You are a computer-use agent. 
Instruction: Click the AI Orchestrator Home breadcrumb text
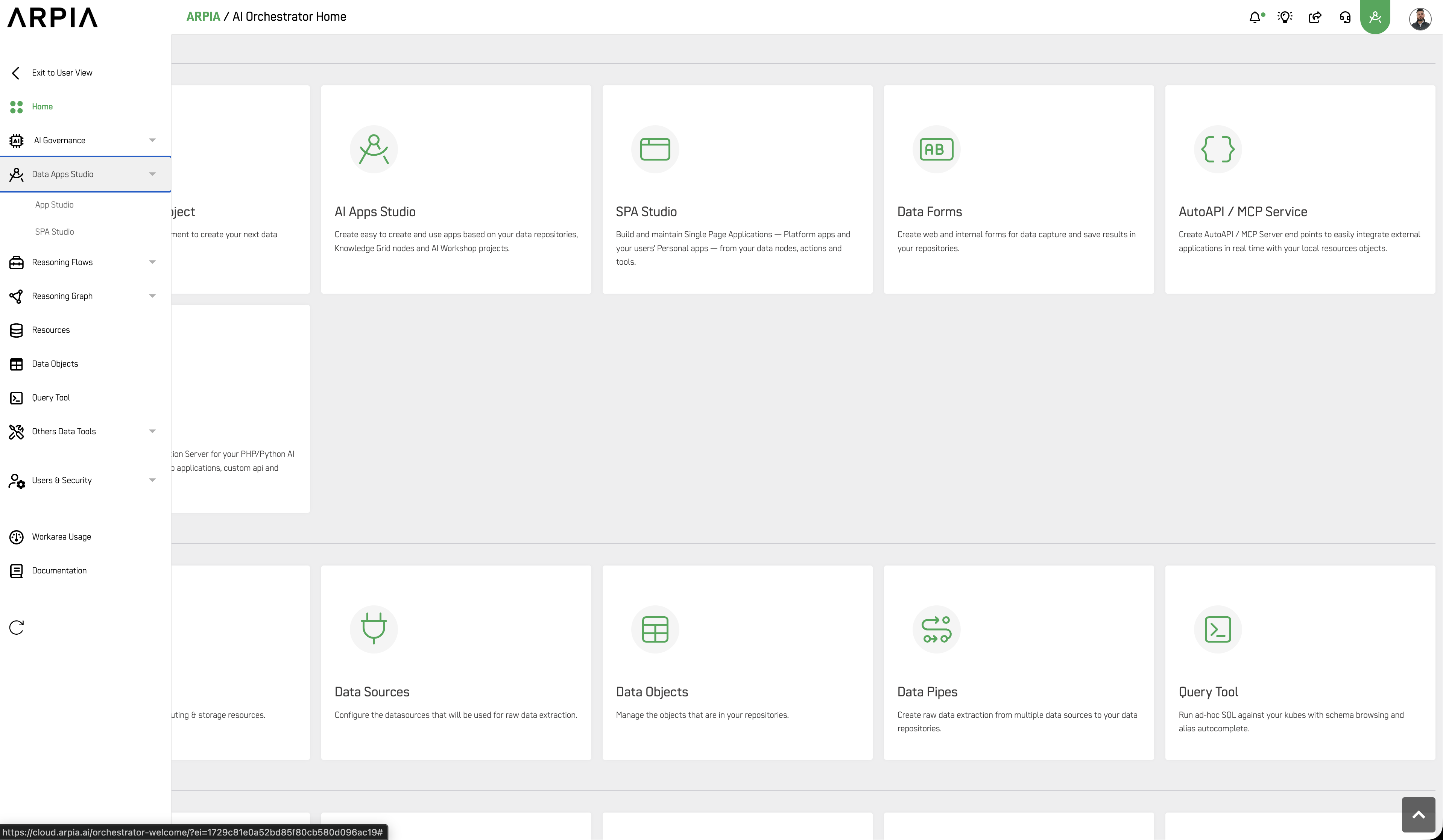coord(289,17)
